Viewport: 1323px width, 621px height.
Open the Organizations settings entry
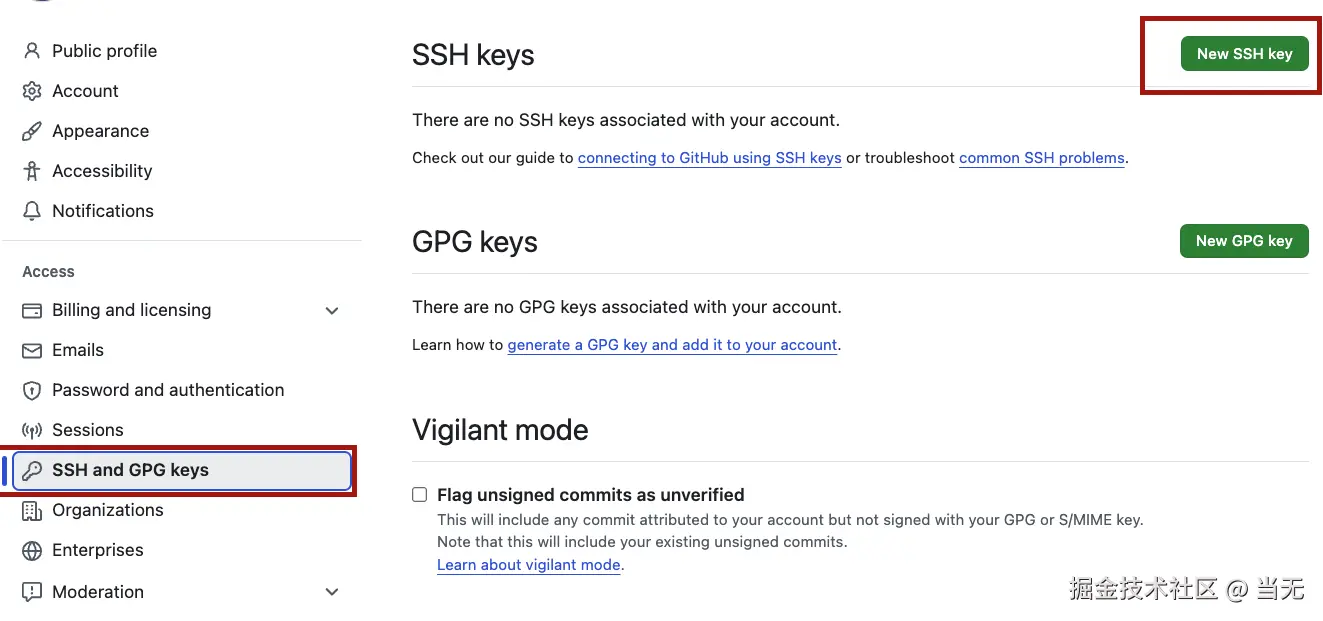coord(107,509)
